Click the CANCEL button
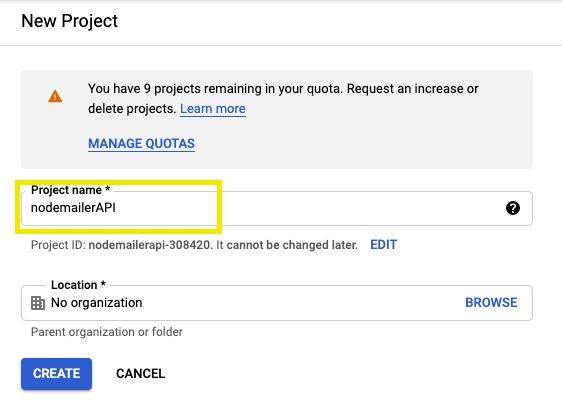This screenshot has height=409, width=562. (x=140, y=374)
